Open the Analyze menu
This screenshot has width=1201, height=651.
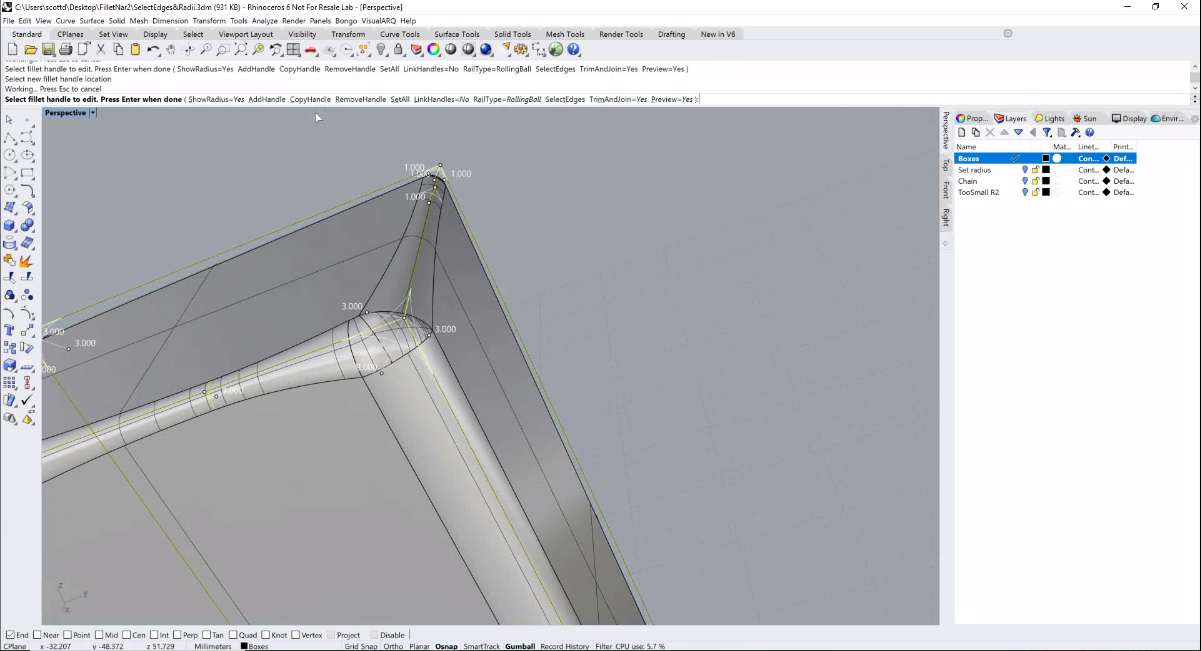point(265,20)
